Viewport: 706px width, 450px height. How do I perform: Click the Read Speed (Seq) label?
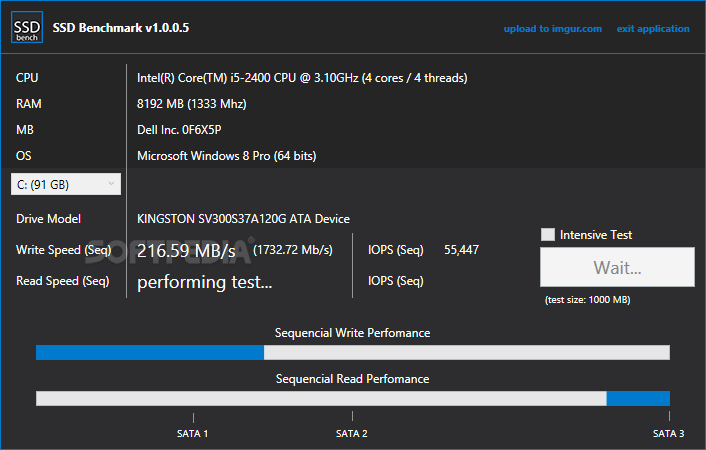[63, 281]
